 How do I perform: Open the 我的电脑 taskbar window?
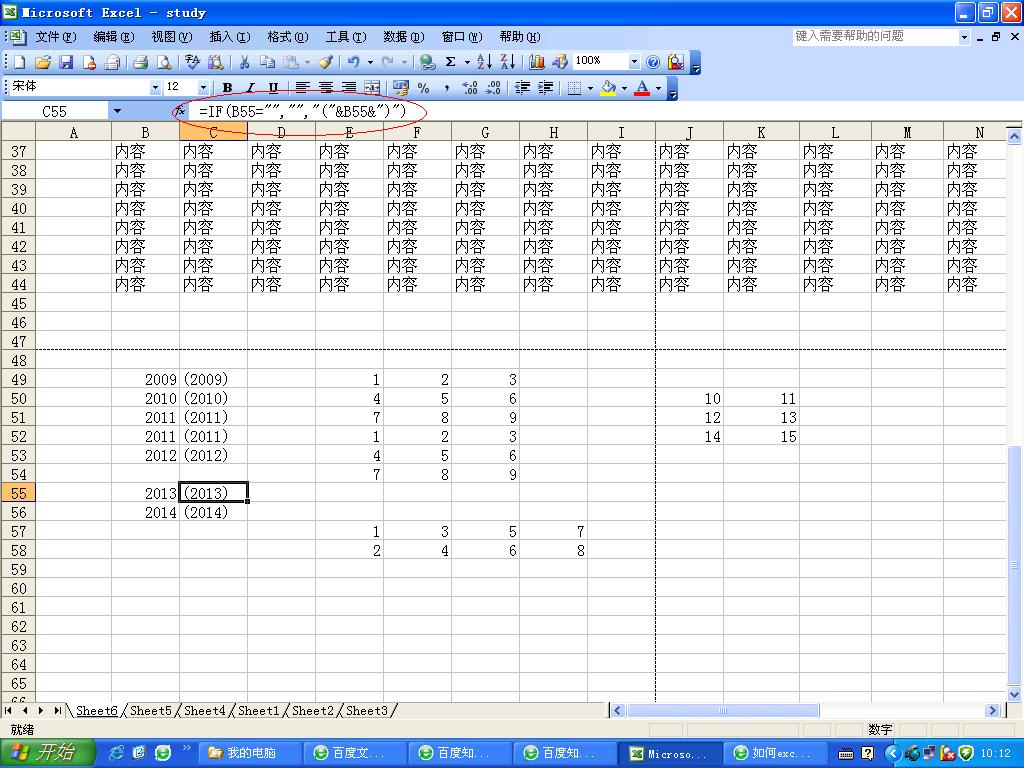click(x=250, y=753)
